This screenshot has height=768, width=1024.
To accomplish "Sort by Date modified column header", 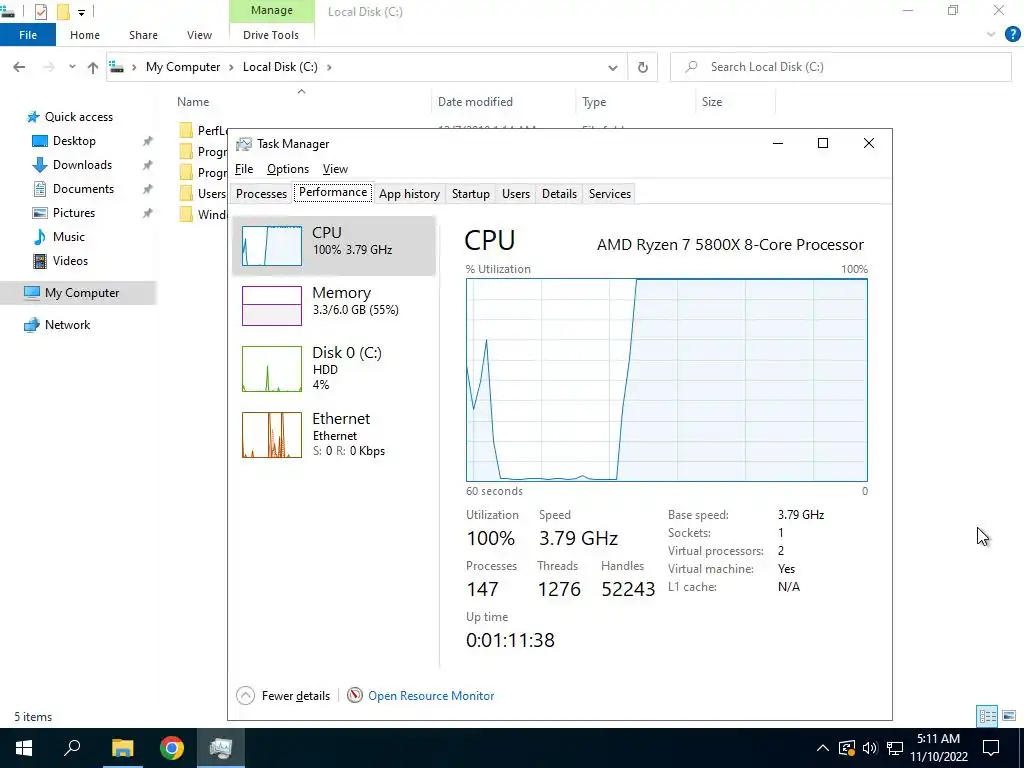I will pyautogui.click(x=475, y=102).
